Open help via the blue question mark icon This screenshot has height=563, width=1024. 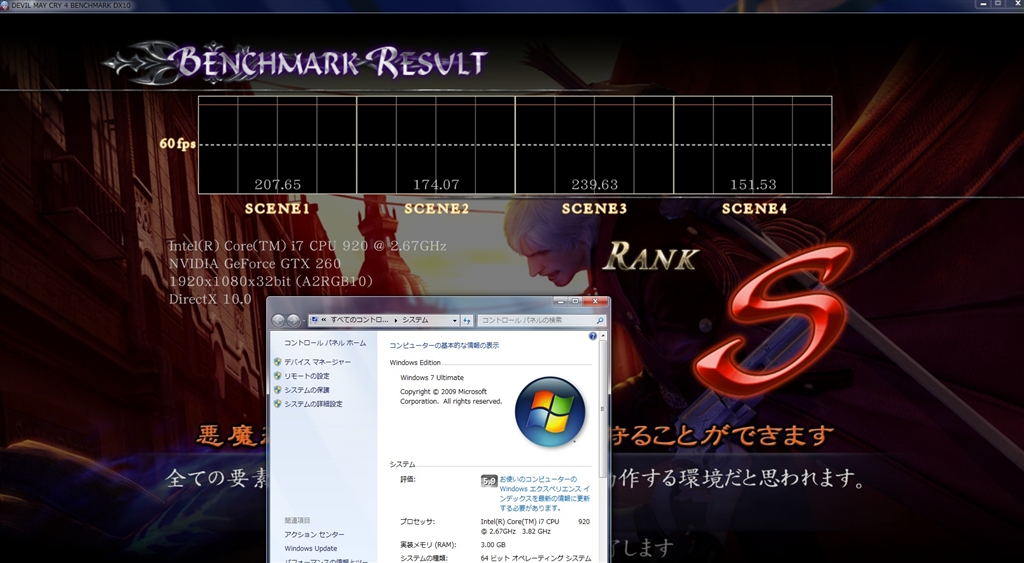[592, 336]
